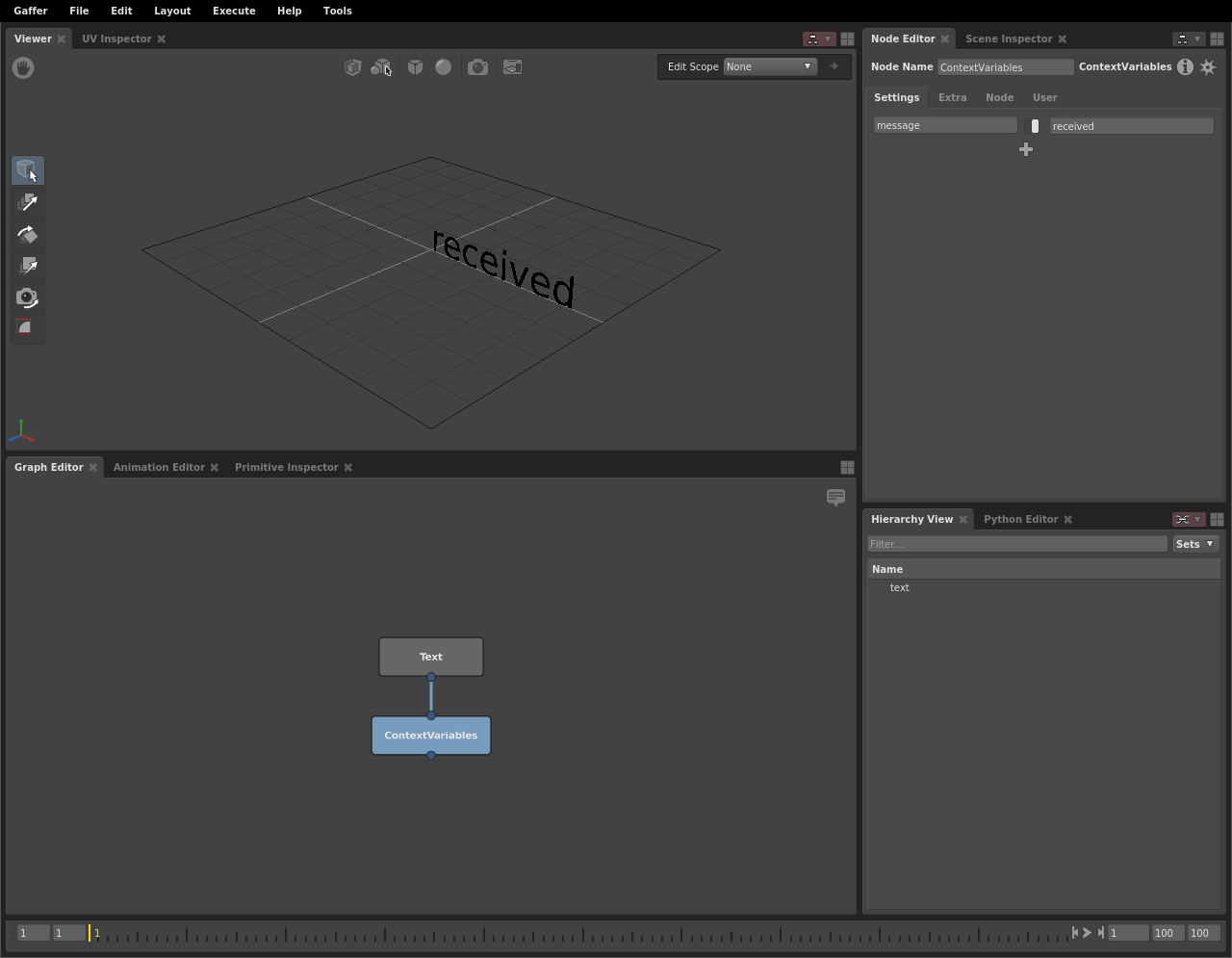Toggle the message variable enable switch
1232x958 pixels.
coord(1035,126)
